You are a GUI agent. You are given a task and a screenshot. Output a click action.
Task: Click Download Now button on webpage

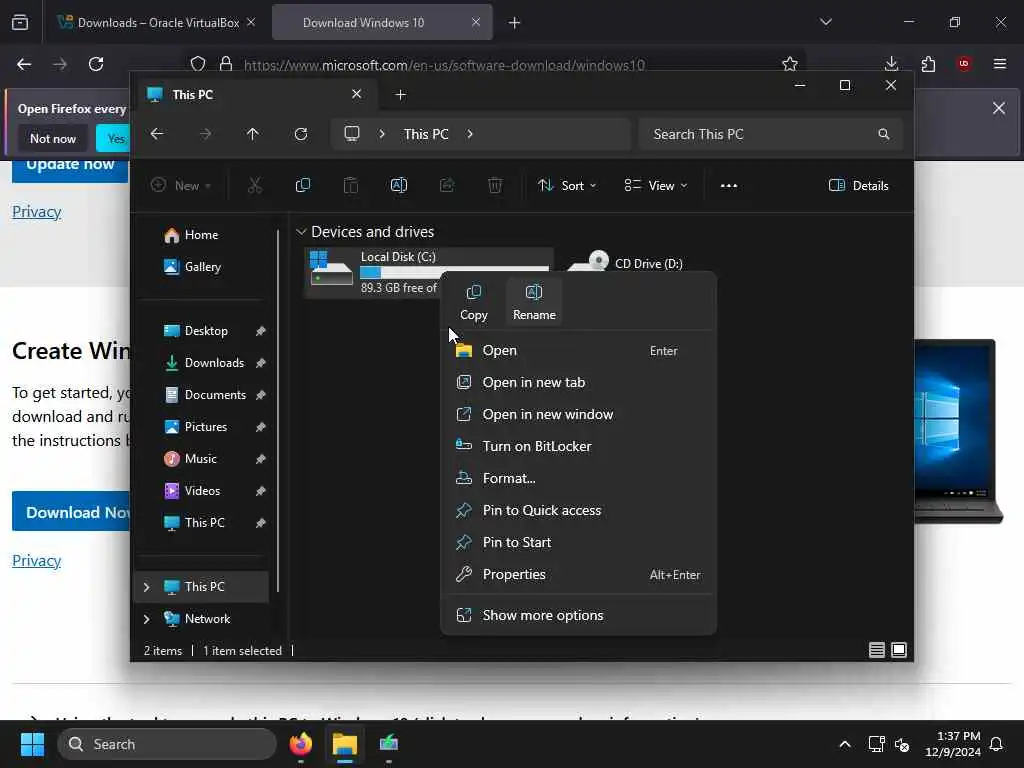pyautogui.click(x=71, y=512)
